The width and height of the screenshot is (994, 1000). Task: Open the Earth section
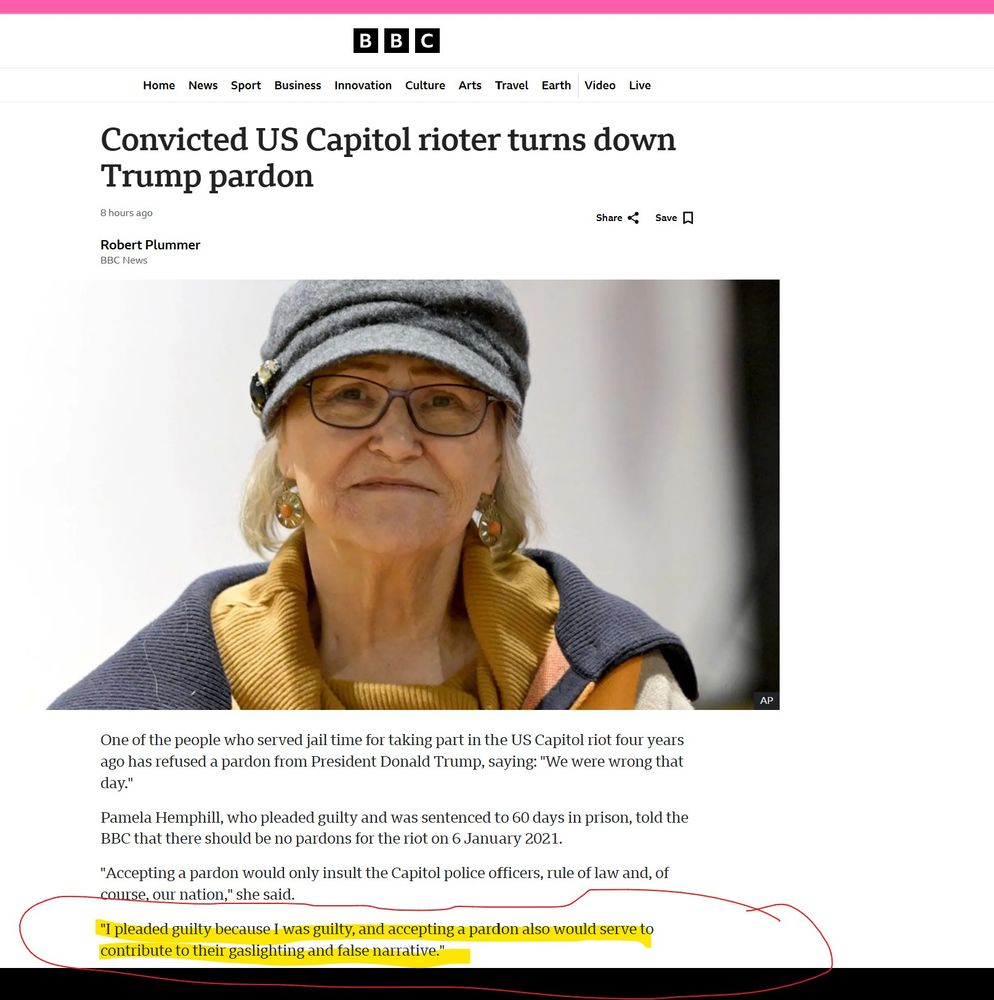pyautogui.click(x=556, y=85)
